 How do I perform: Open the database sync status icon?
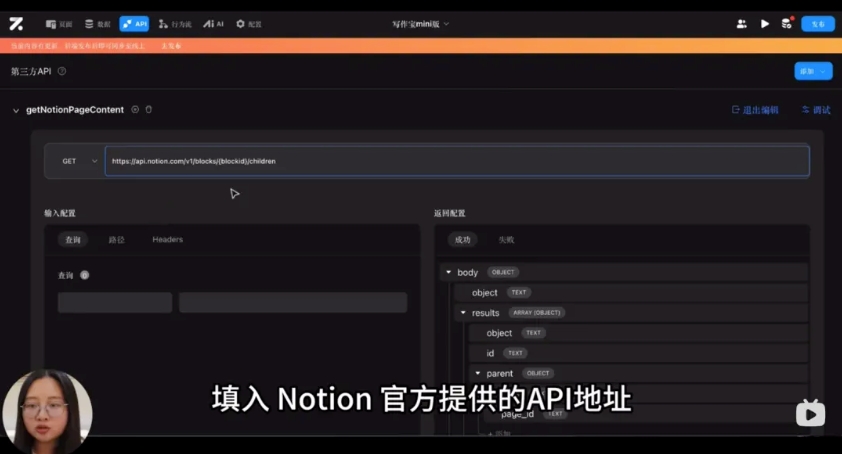[x=787, y=24]
